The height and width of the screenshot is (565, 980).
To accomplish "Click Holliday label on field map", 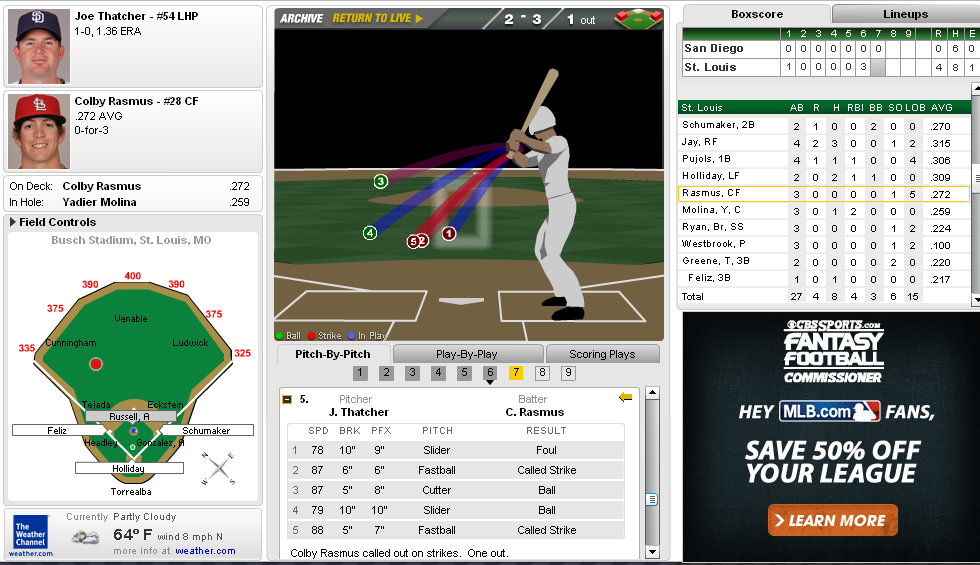I will click(x=129, y=468).
